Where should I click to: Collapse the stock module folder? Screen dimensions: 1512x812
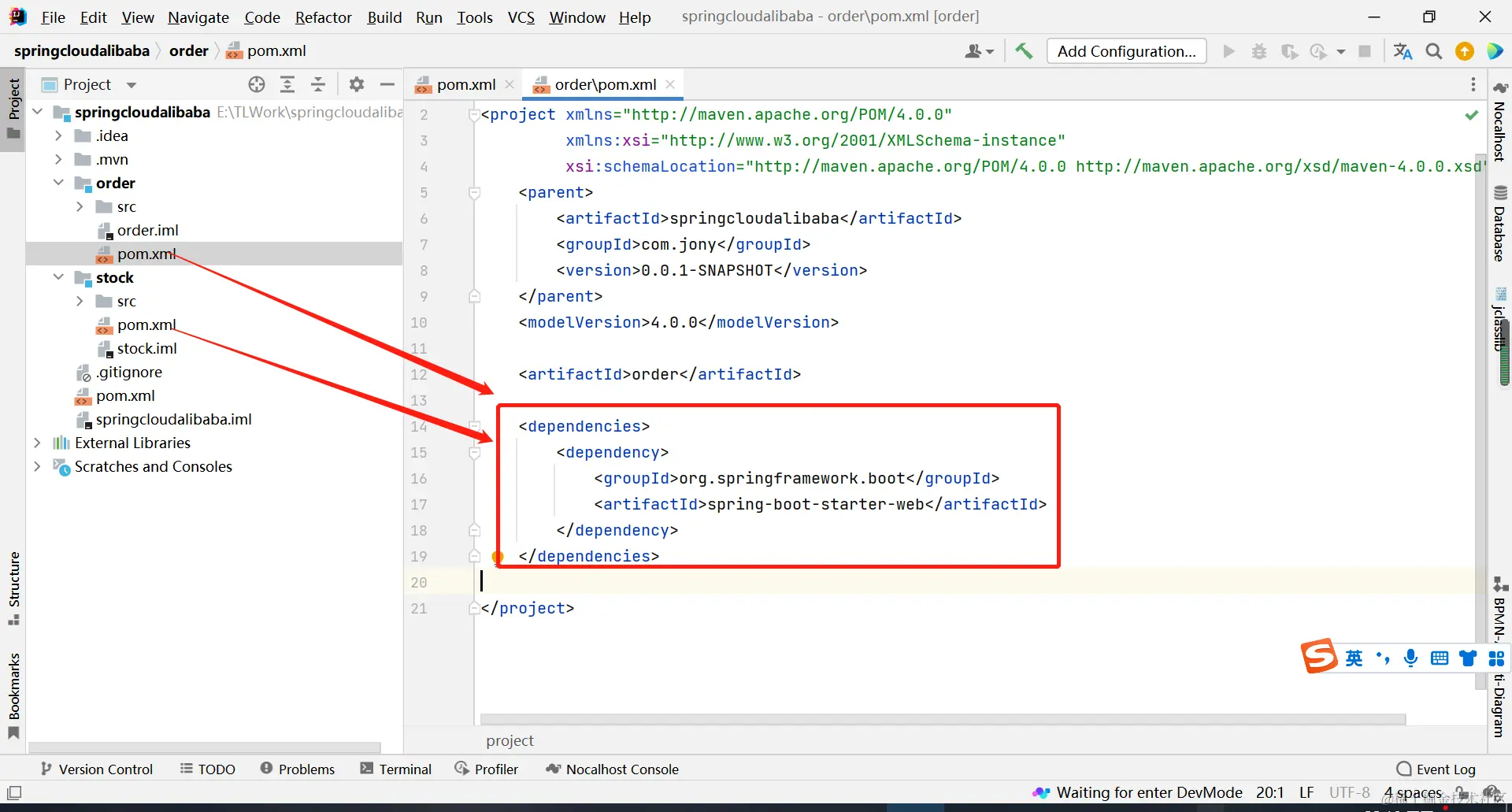coord(58,277)
